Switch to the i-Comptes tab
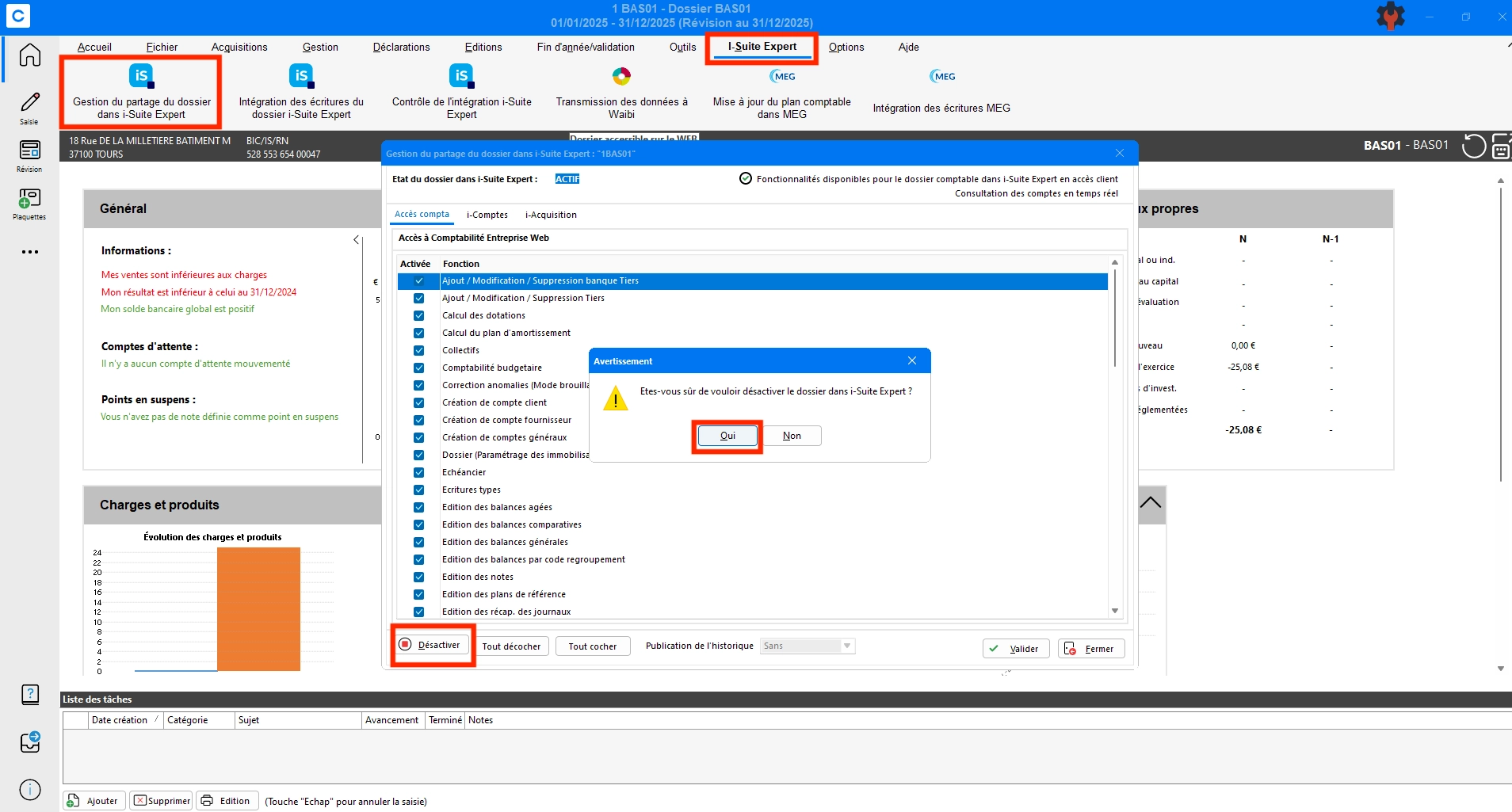Image resolution: width=1512 pixels, height=812 pixels. [487, 215]
